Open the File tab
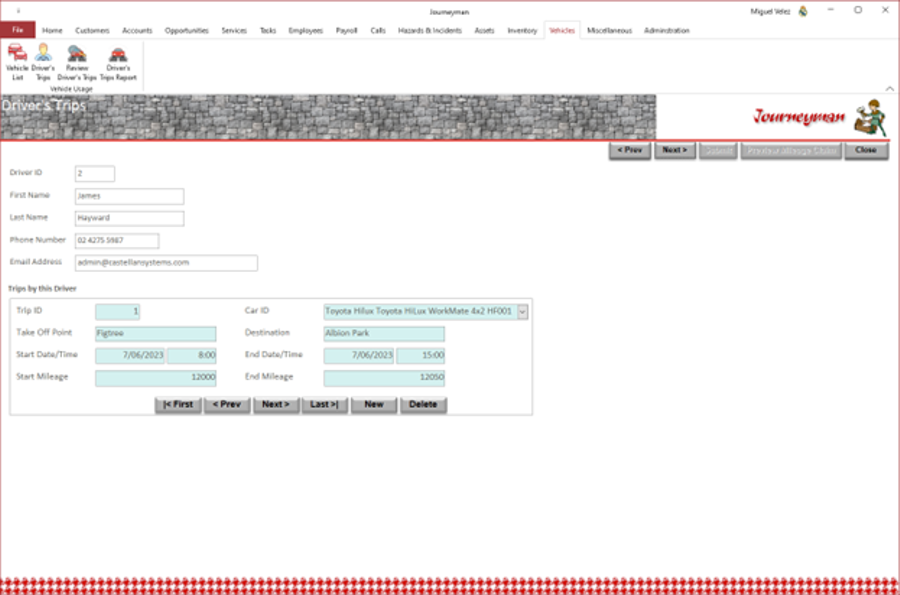 pyautogui.click(x=18, y=30)
